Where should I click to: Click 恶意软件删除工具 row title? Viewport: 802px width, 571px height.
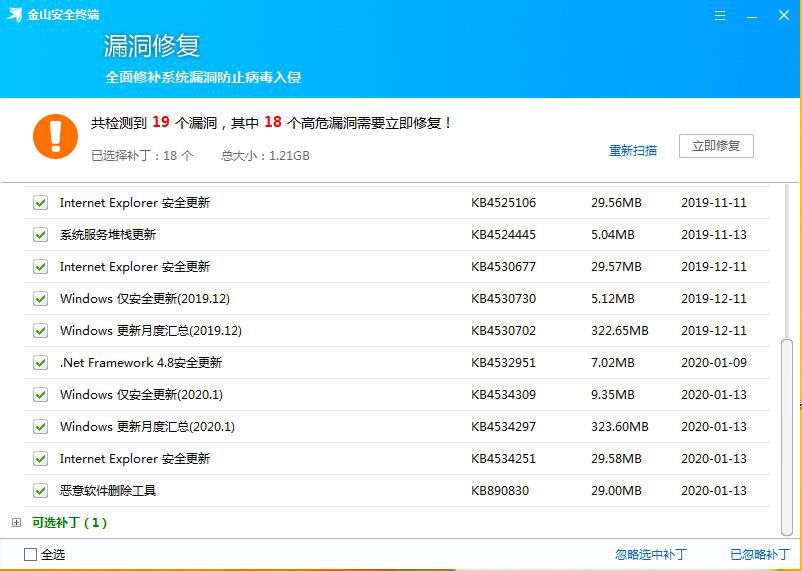108,491
